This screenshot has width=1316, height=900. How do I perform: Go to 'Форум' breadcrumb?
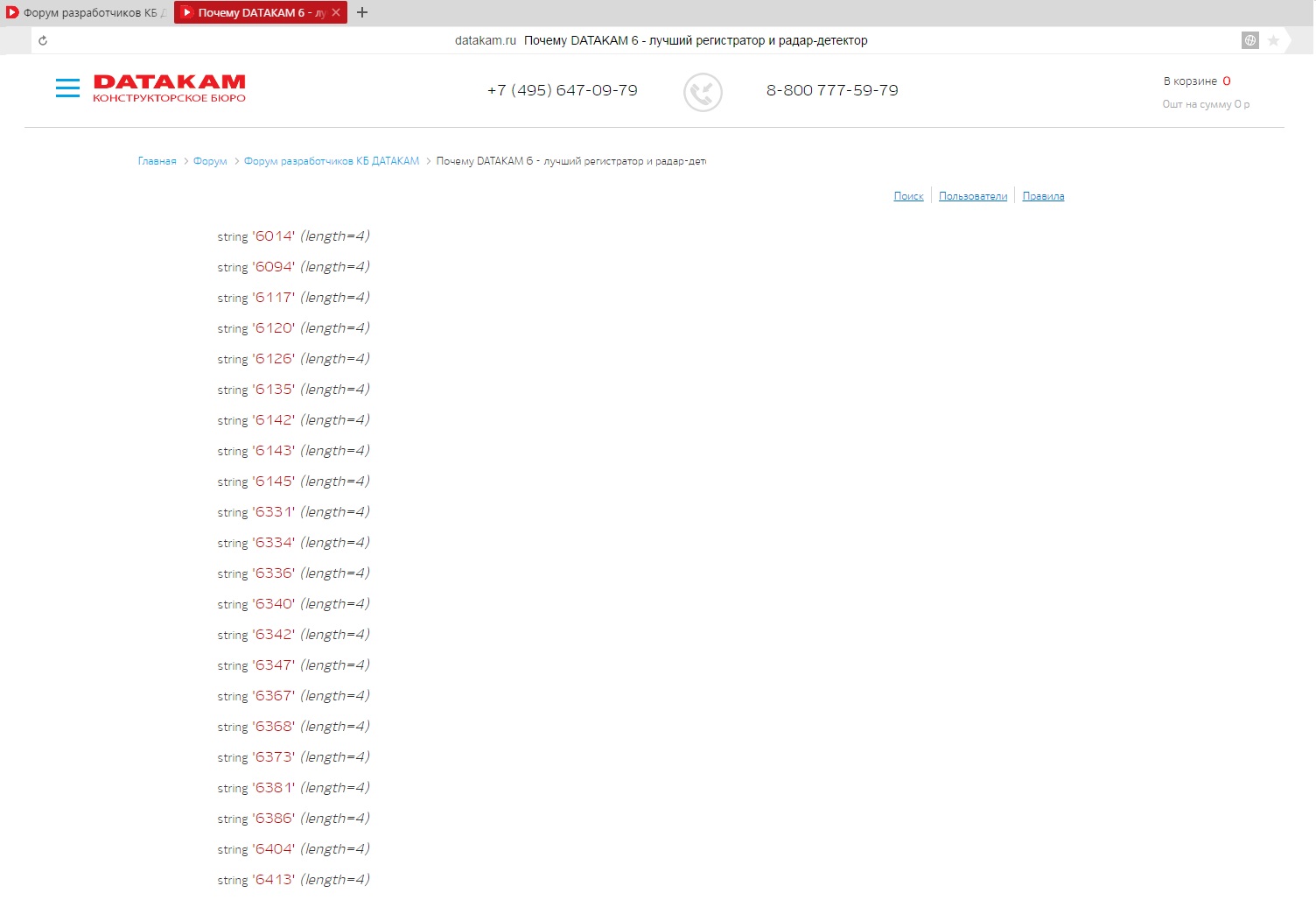click(210, 161)
